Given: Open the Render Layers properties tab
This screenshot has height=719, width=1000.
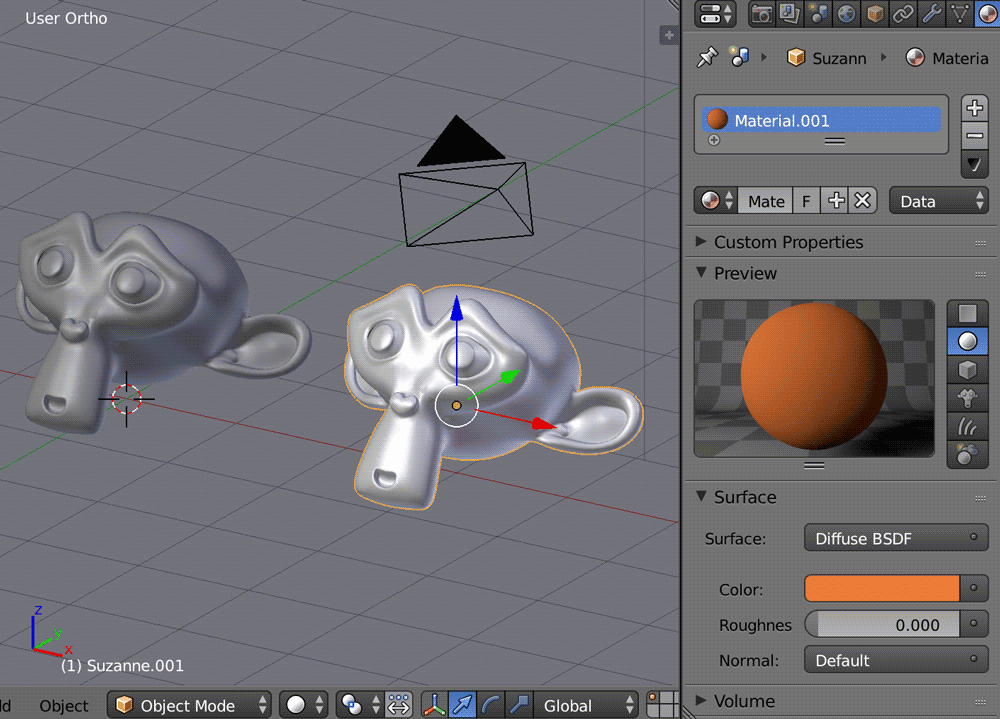Looking at the screenshot, I should [790, 13].
